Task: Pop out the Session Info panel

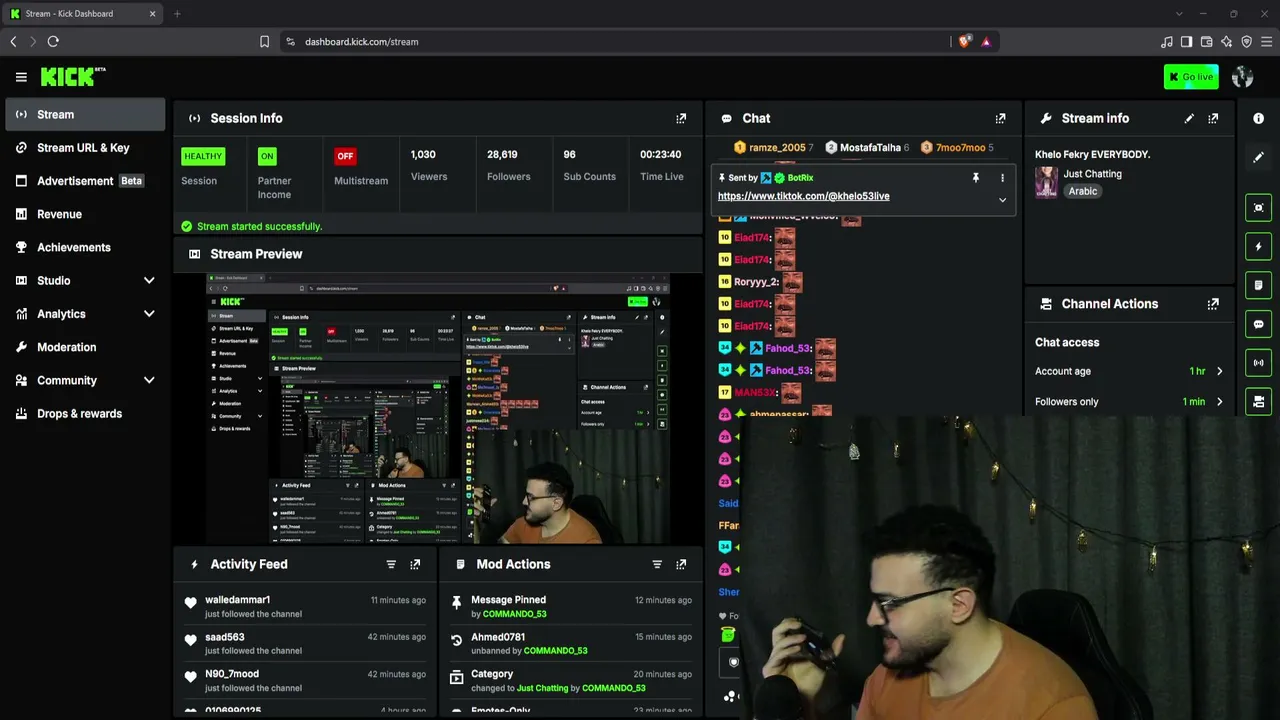Action: [x=681, y=118]
